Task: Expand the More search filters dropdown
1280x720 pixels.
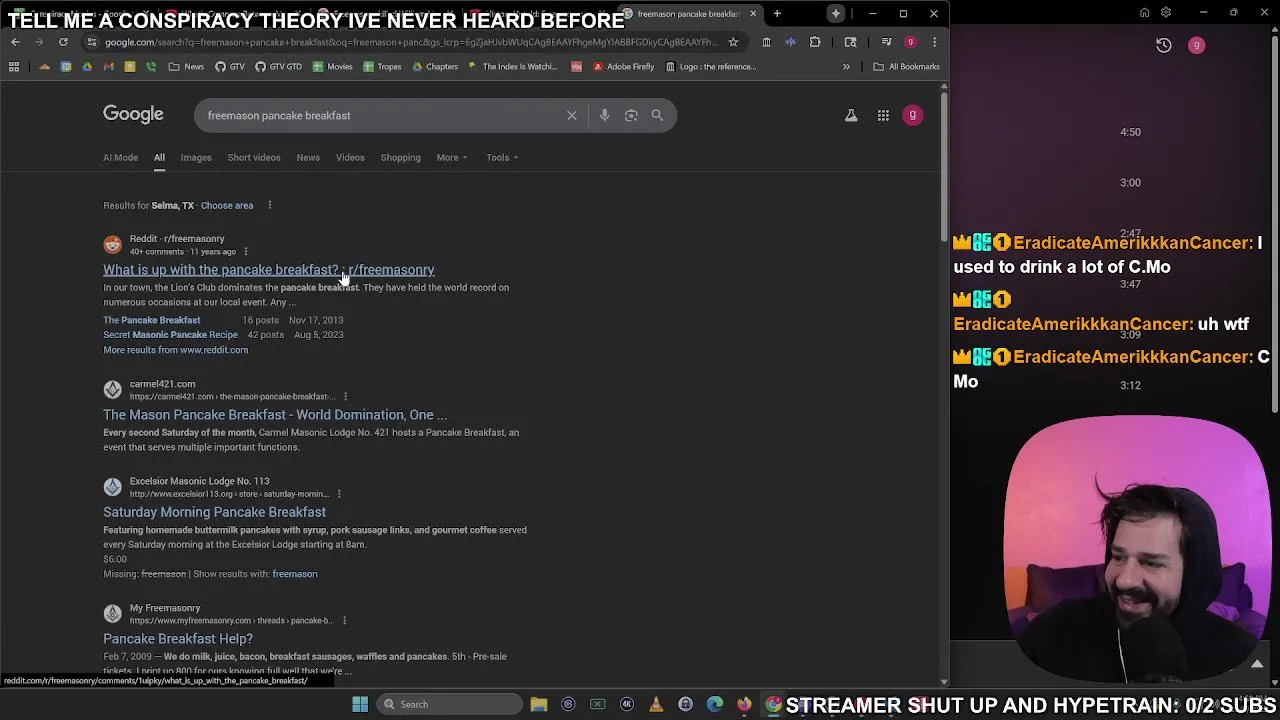Action: click(452, 157)
